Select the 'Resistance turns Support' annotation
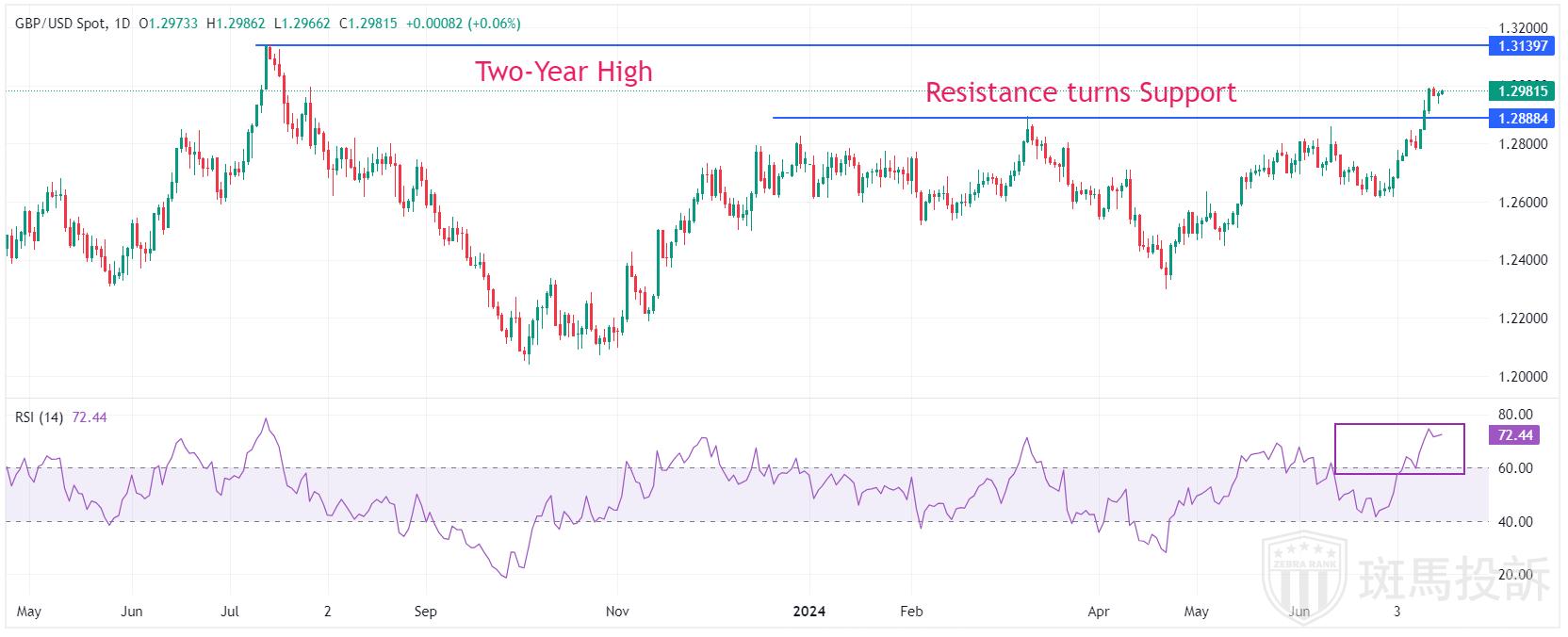Viewport: 1568px width, 637px height. coord(1080,92)
